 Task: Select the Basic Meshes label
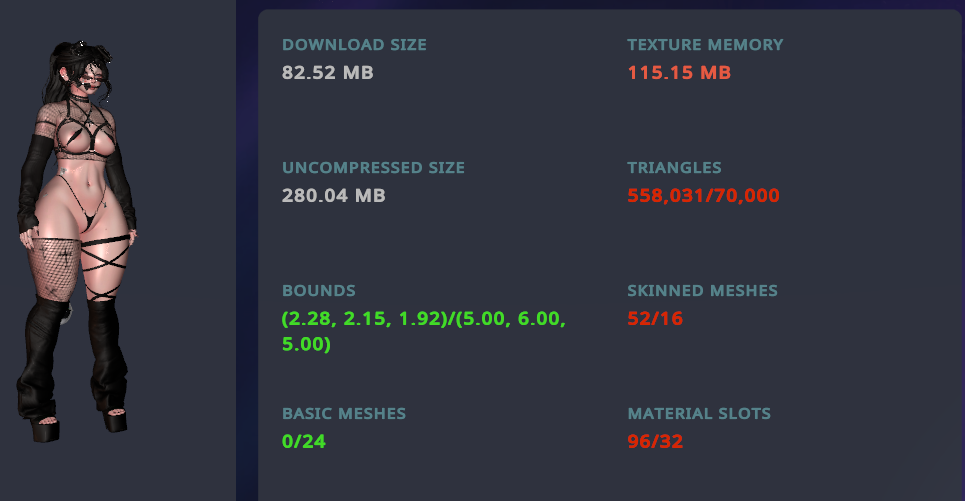click(344, 414)
